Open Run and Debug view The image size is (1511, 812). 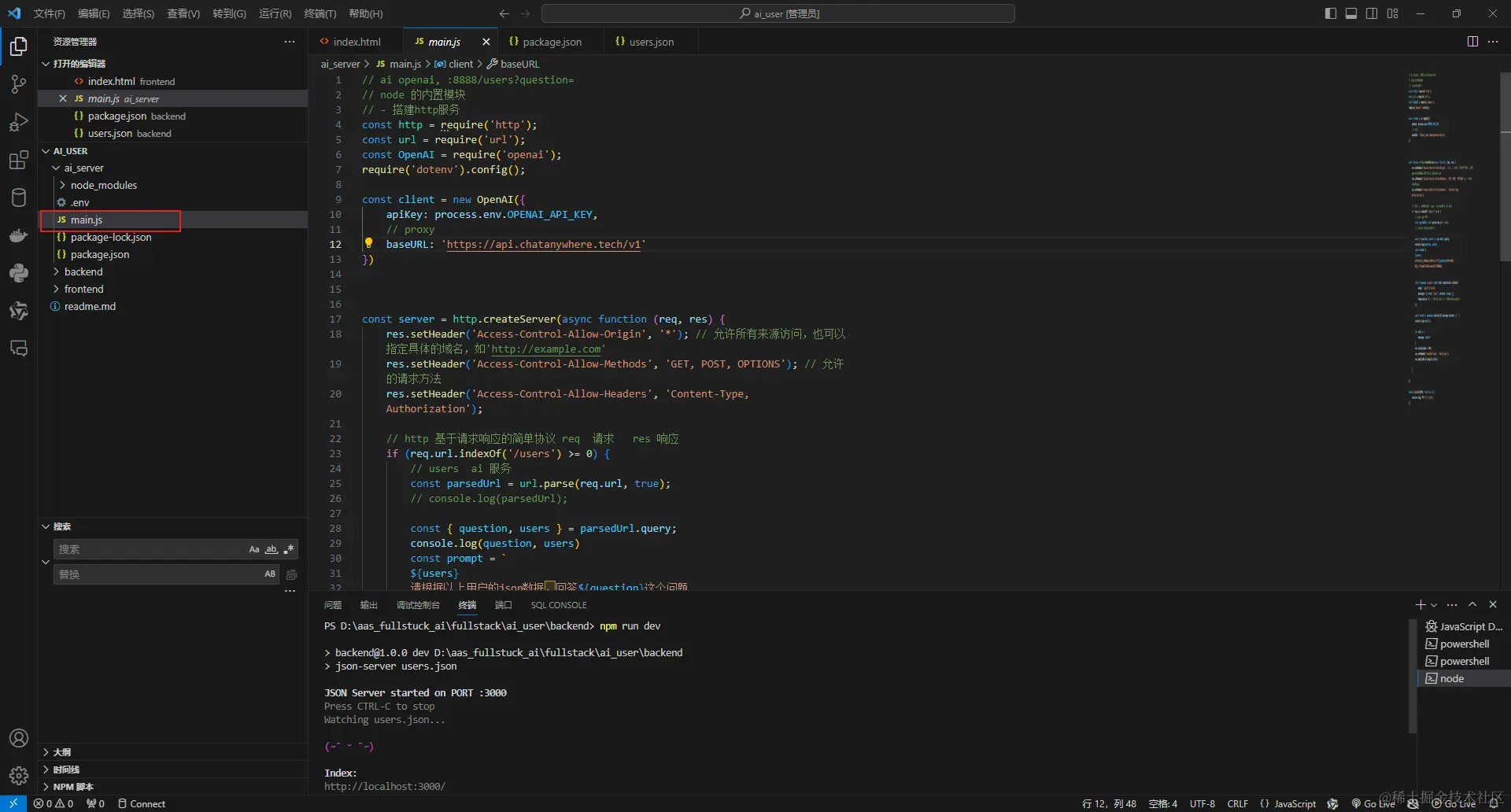(x=19, y=123)
